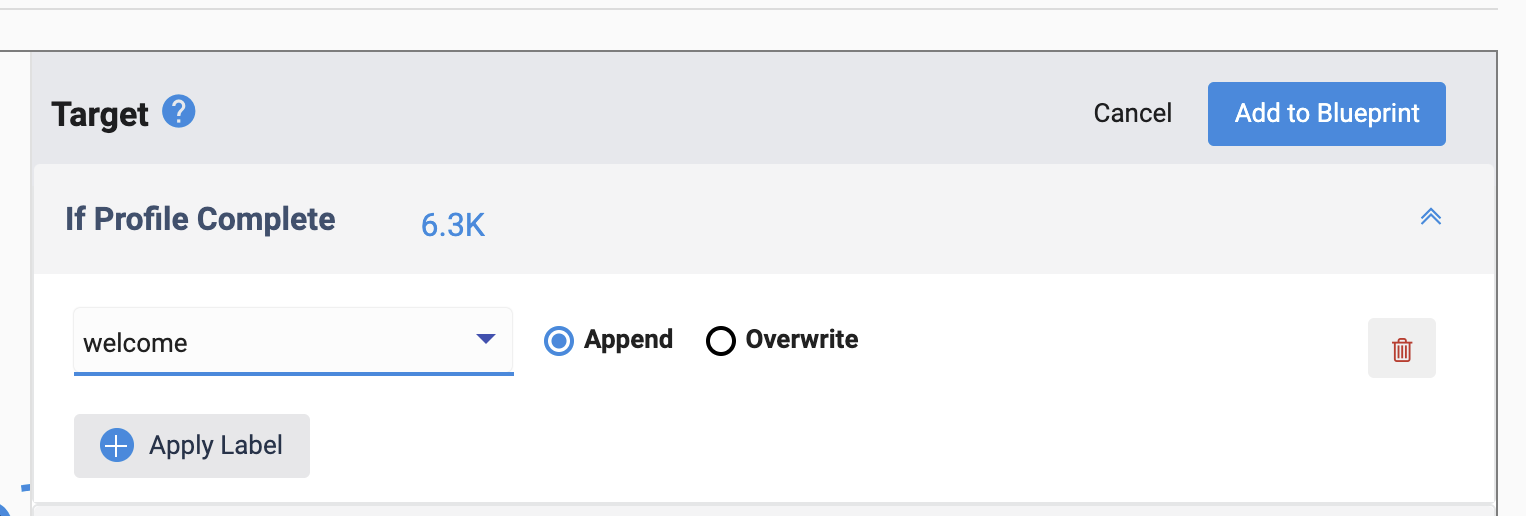Open the 6.3K profile count link
This screenshot has height=516, width=1526.
(x=453, y=226)
